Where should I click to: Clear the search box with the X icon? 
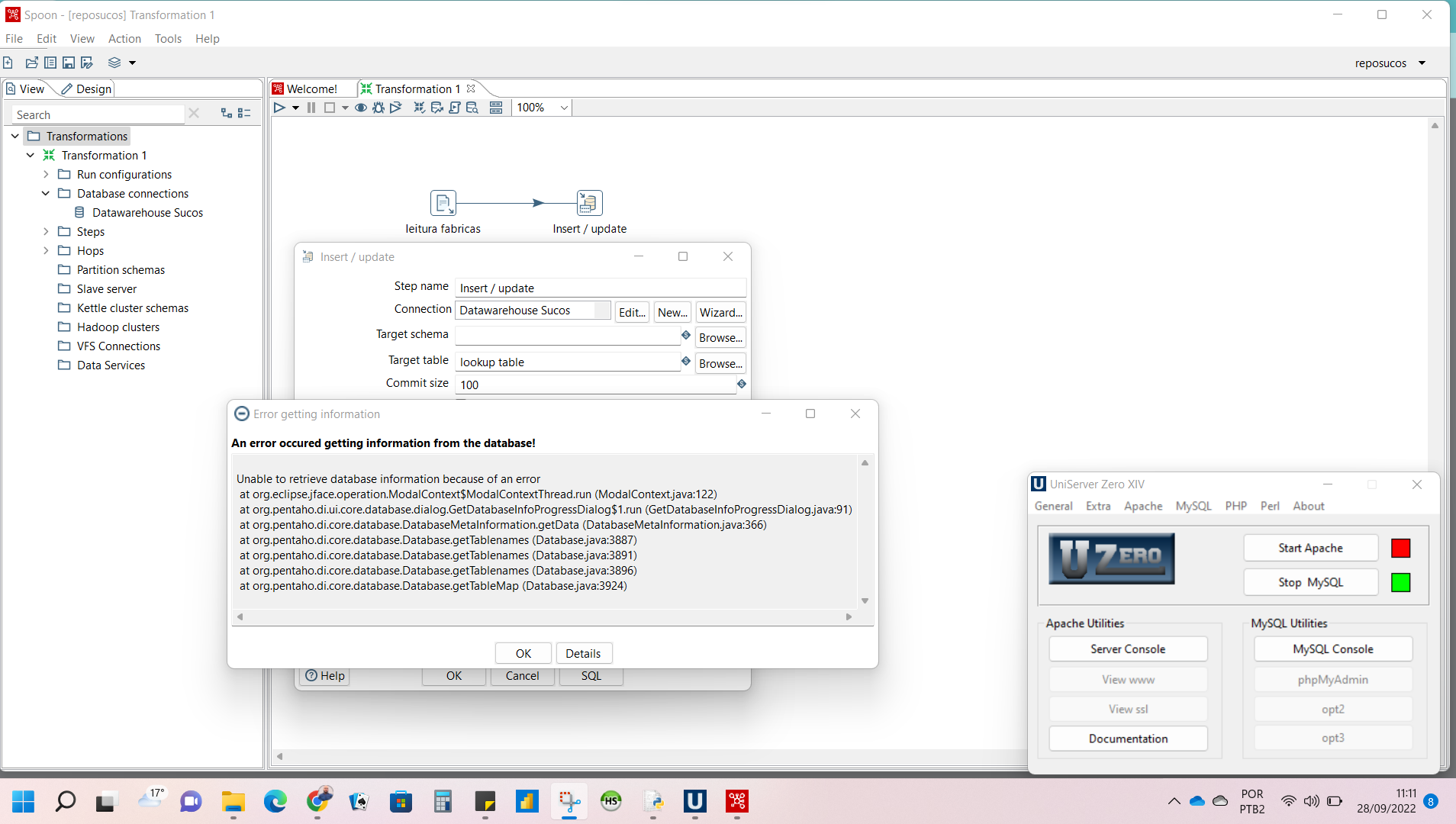[194, 113]
